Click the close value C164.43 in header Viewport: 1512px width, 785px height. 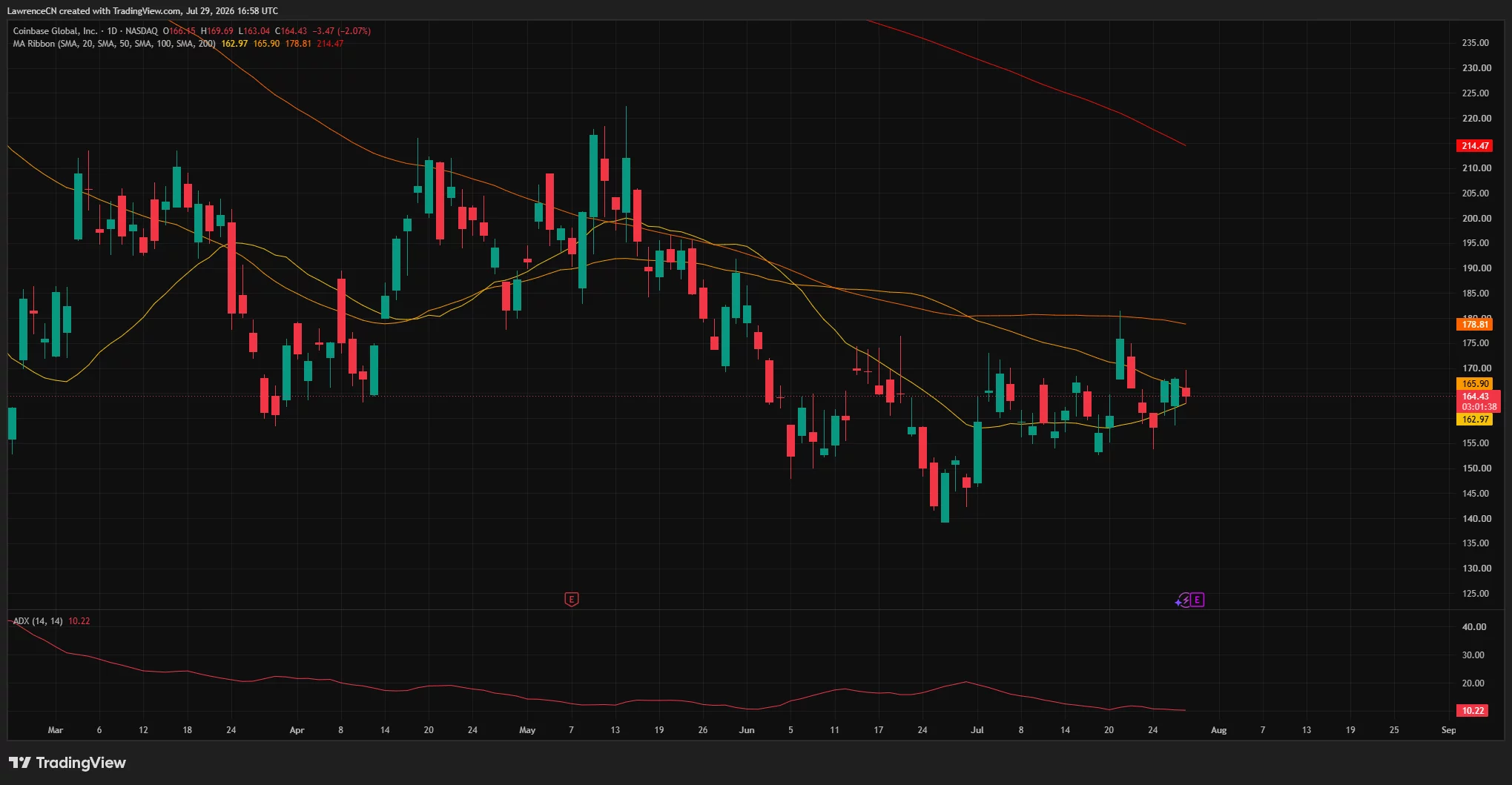click(x=291, y=31)
